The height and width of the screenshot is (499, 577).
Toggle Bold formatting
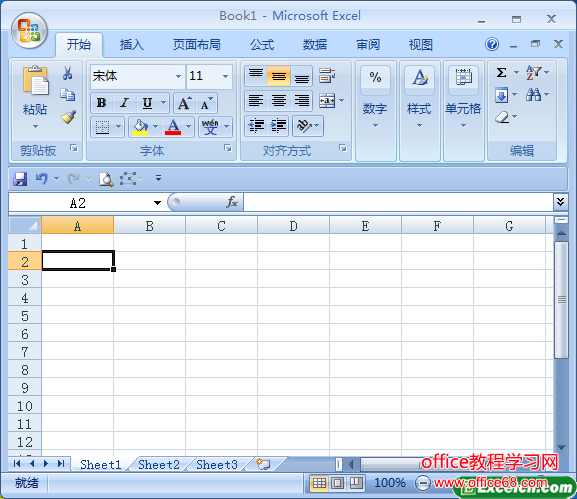click(x=102, y=103)
